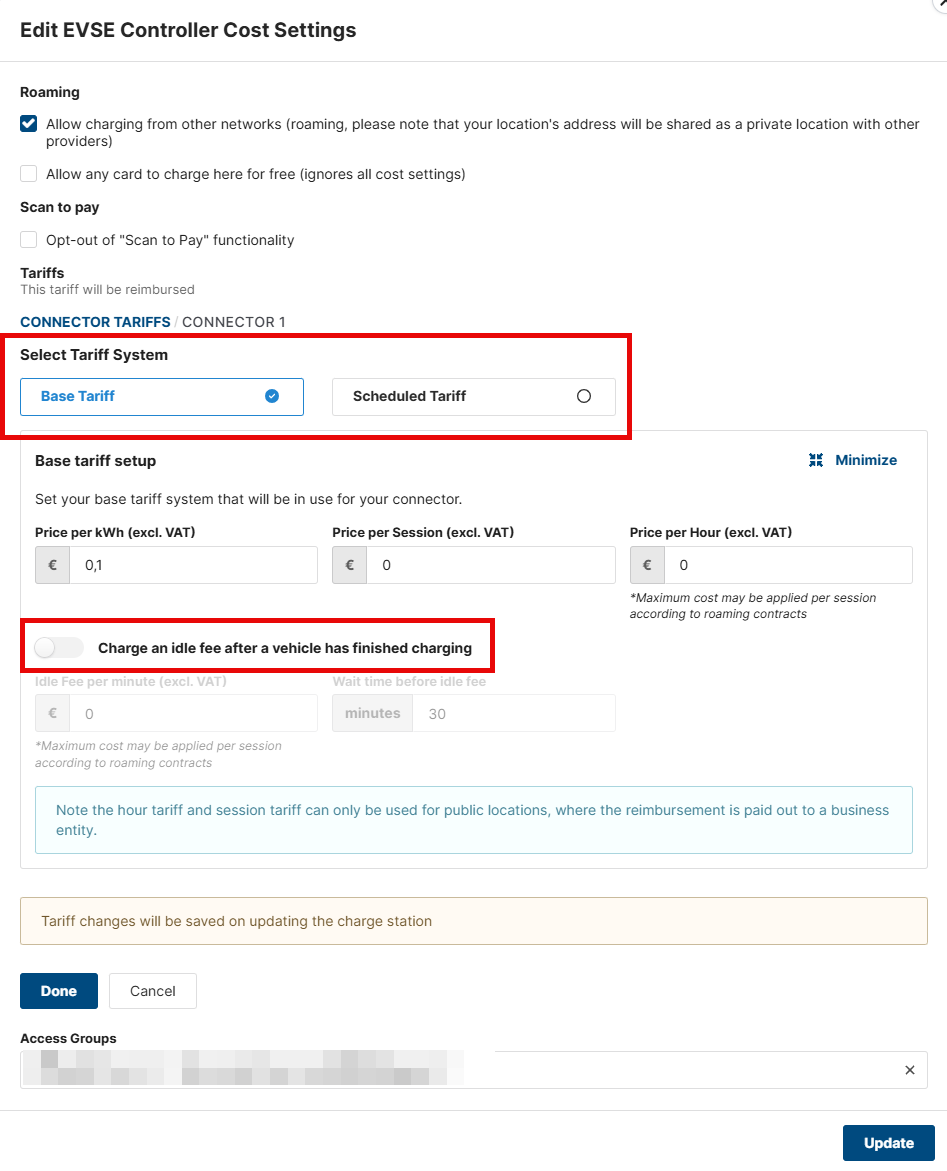Screen dimensions: 947x1171
Task: Uncheck Allow charging from other networks
Action: tap(29, 125)
